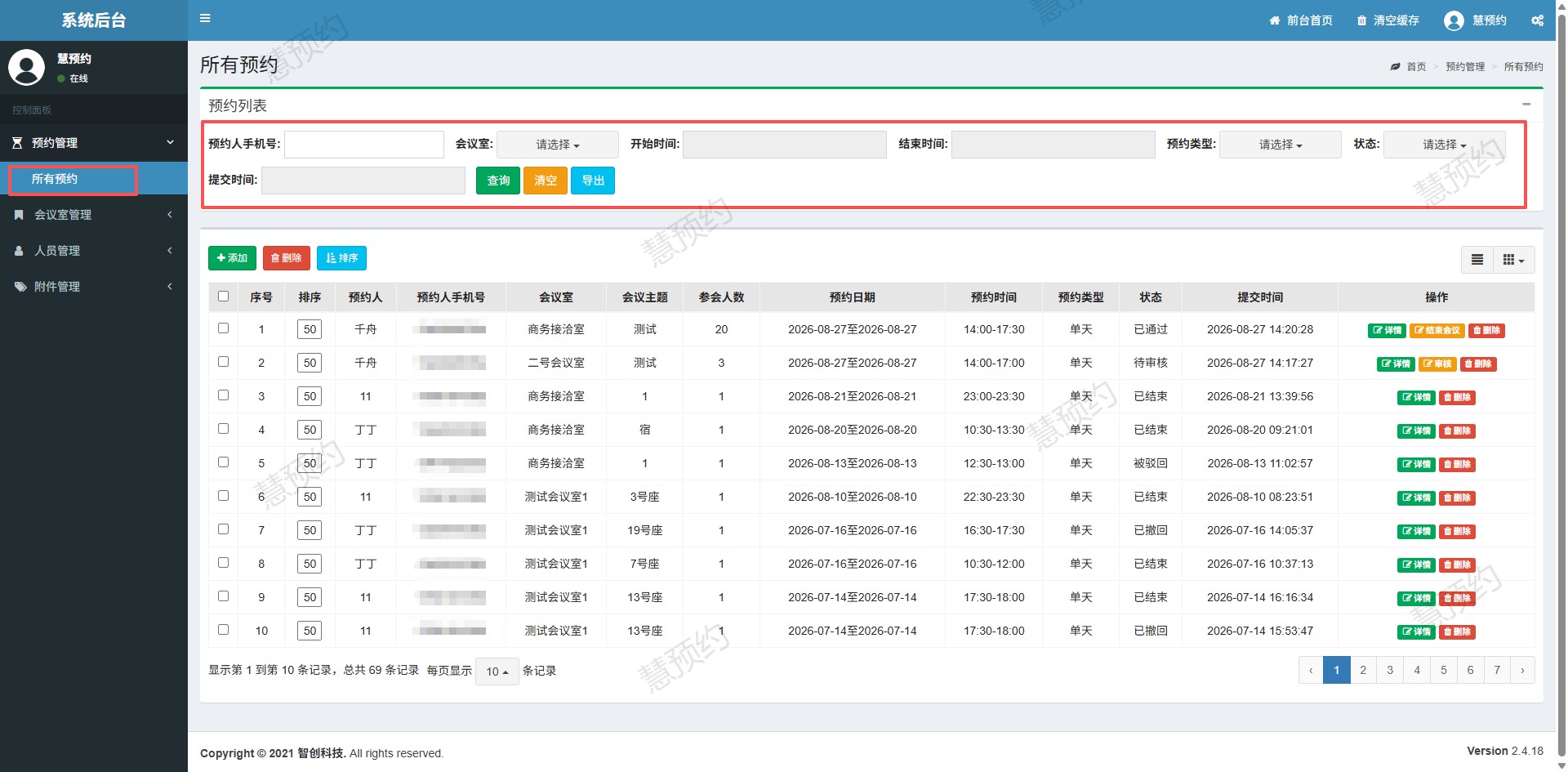The image size is (1568, 772).
Task: Expand the 会议室管理 sidebar menu
Action: (x=94, y=215)
